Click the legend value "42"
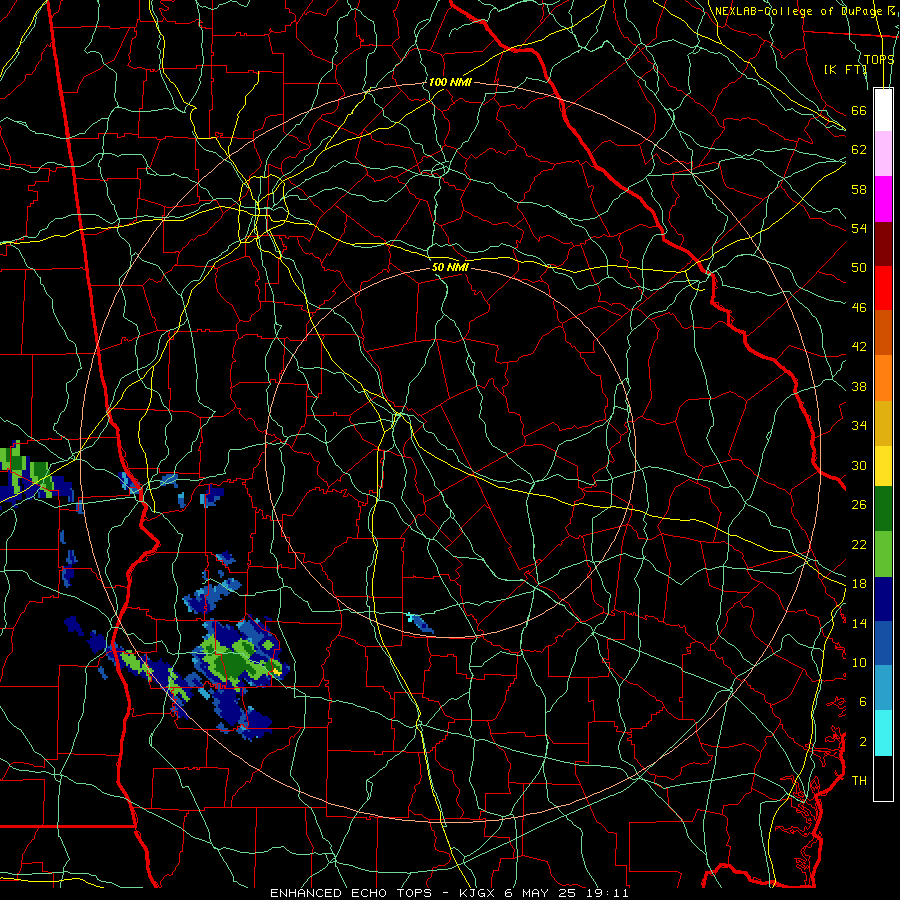 [x=859, y=347]
